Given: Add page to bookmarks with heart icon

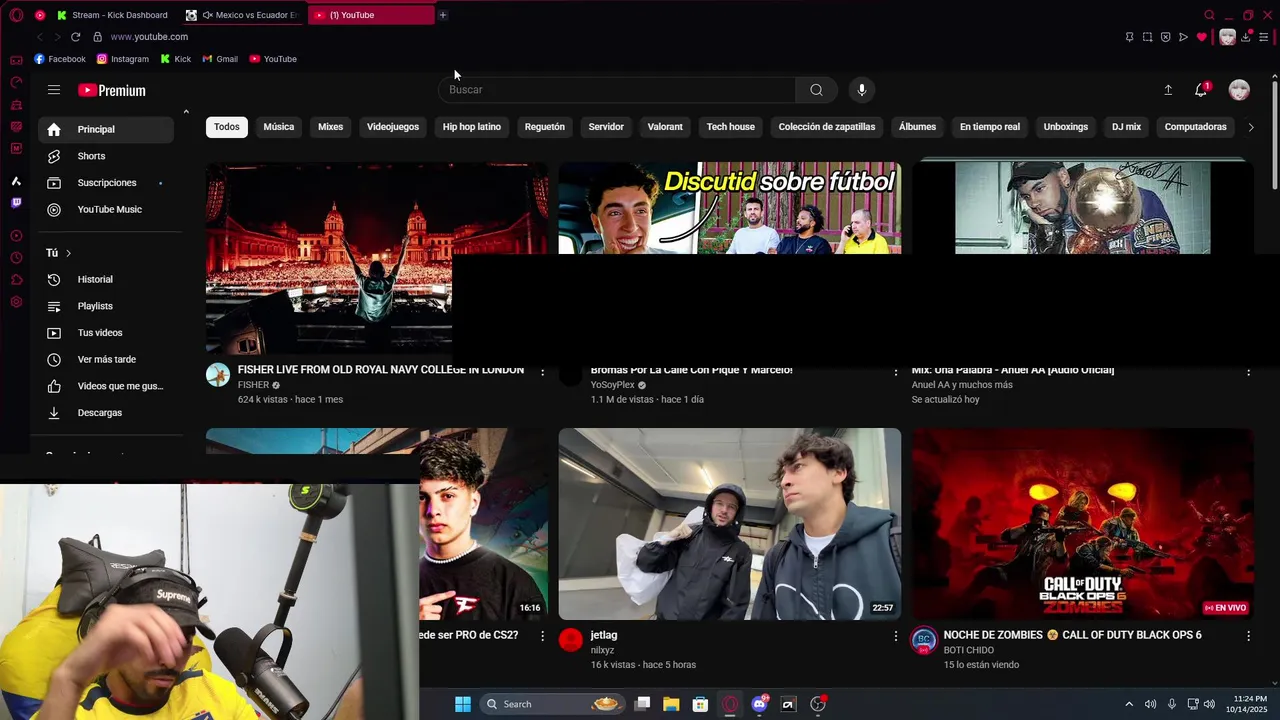Looking at the screenshot, I should (x=1202, y=37).
